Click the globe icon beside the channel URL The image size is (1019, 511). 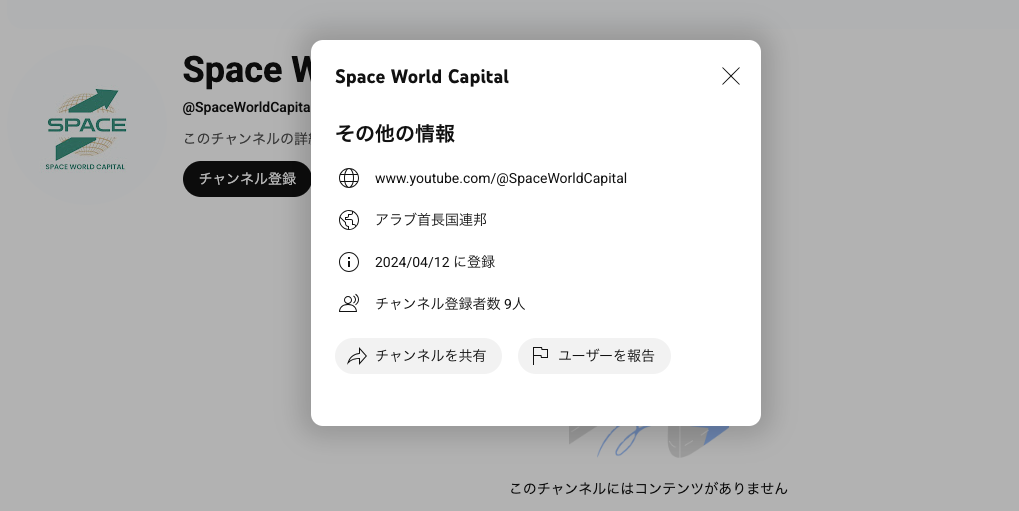[x=349, y=178]
